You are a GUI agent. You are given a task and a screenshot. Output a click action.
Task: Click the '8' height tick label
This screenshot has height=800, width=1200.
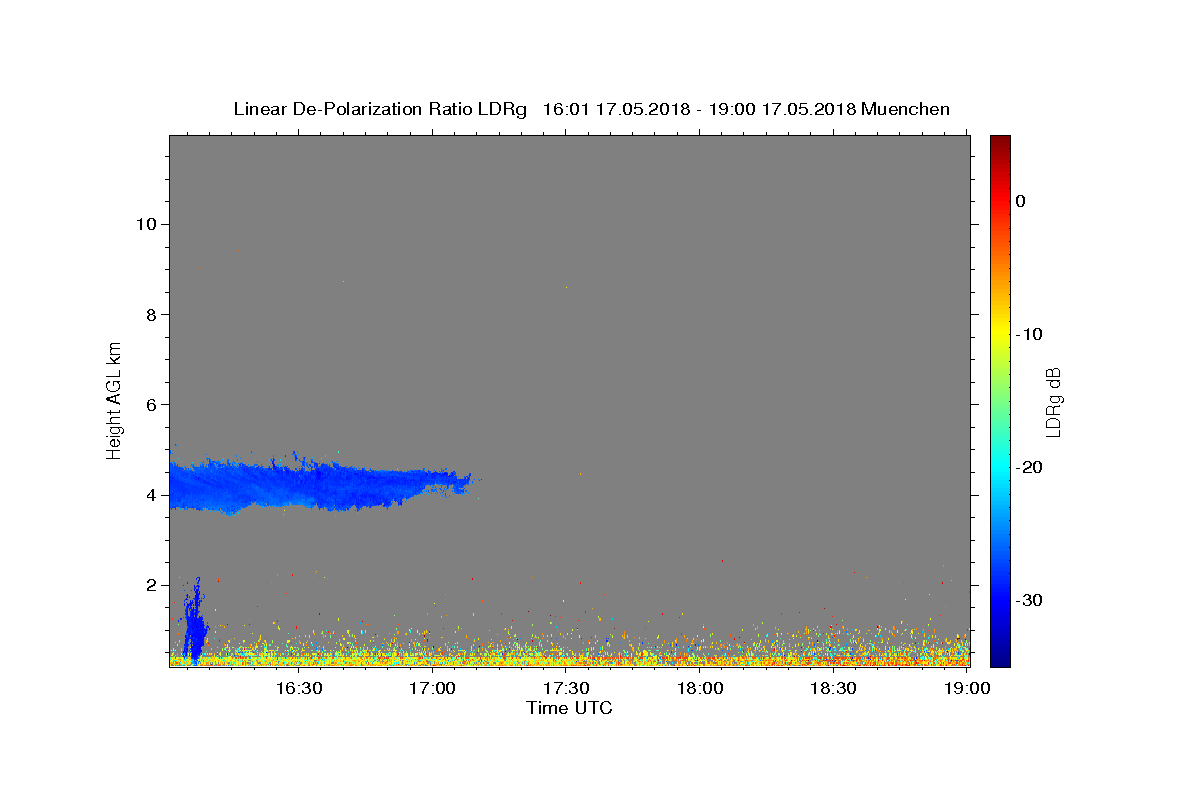click(x=152, y=314)
